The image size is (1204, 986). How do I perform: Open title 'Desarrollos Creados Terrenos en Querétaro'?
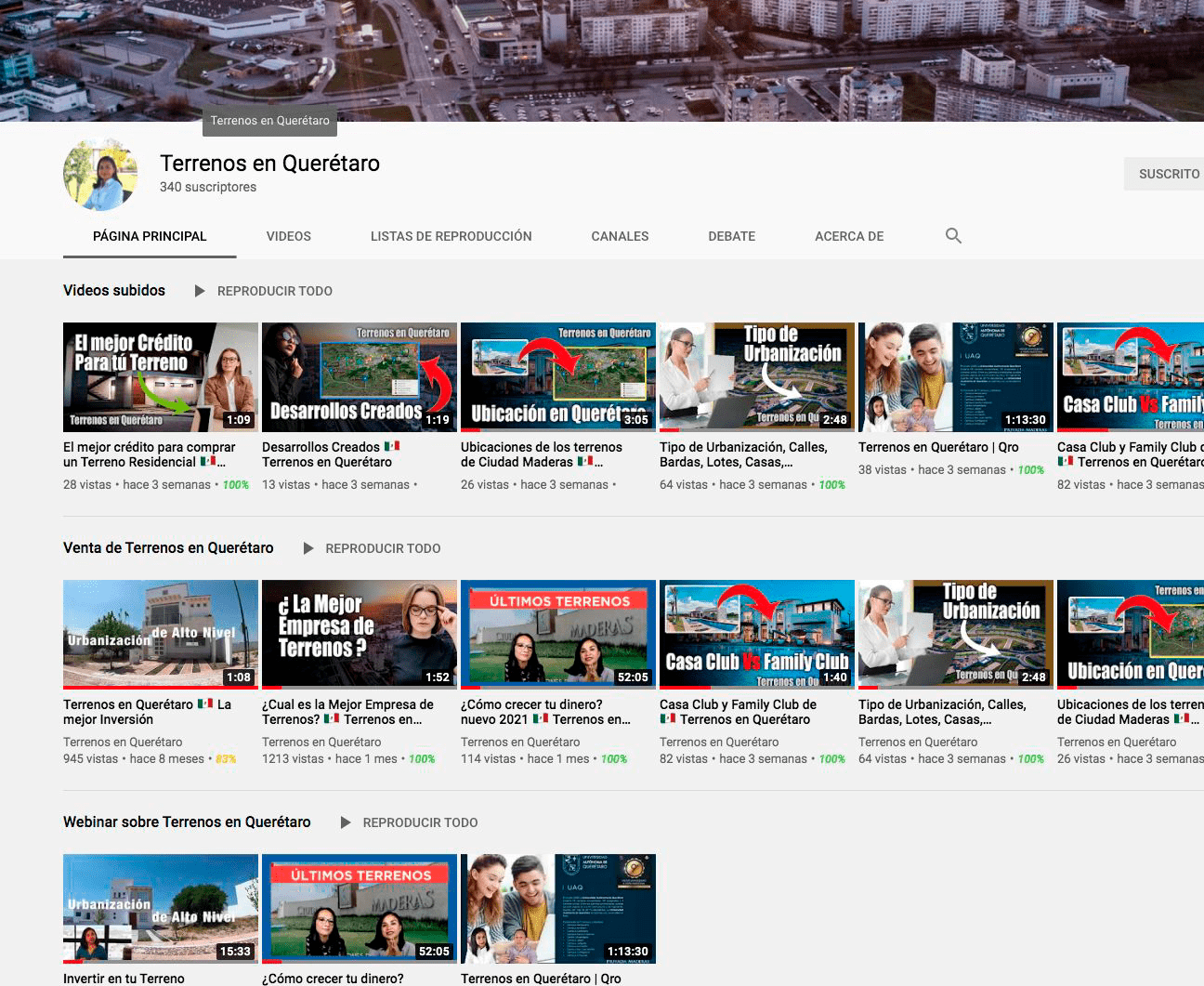[331, 454]
